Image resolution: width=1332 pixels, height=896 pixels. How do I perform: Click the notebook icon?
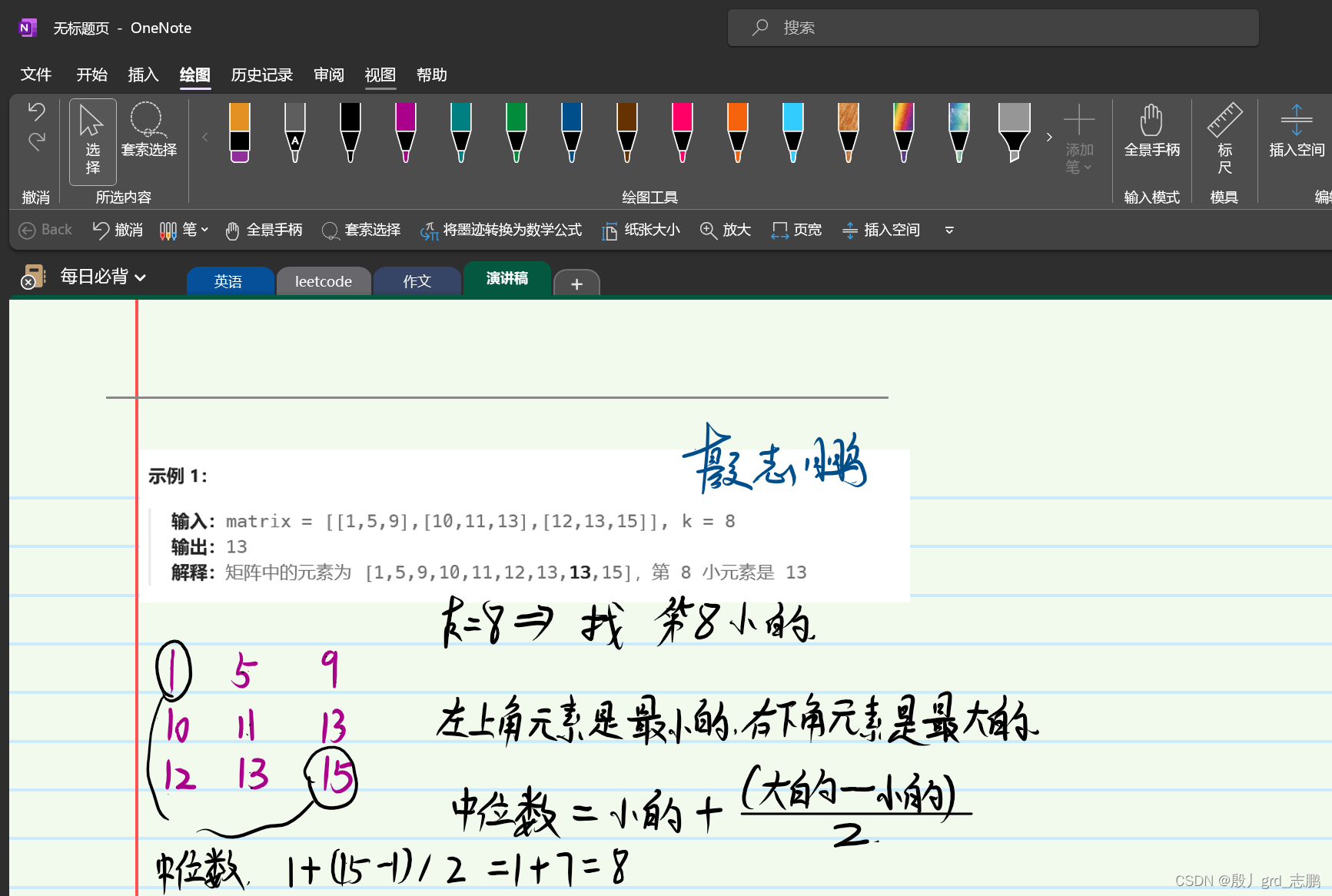point(33,276)
